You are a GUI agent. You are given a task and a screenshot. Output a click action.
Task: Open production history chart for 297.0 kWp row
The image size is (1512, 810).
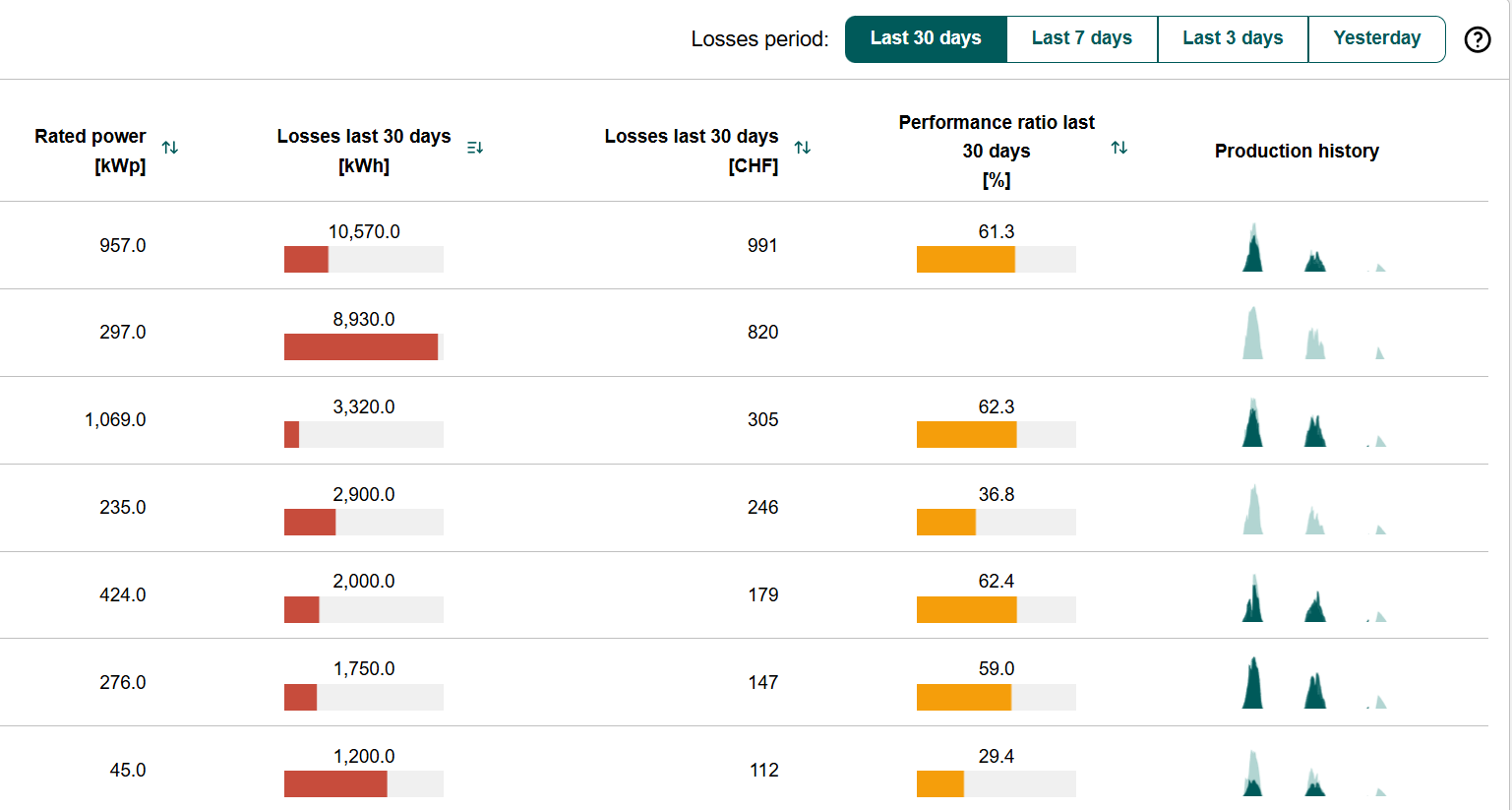(x=1313, y=335)
